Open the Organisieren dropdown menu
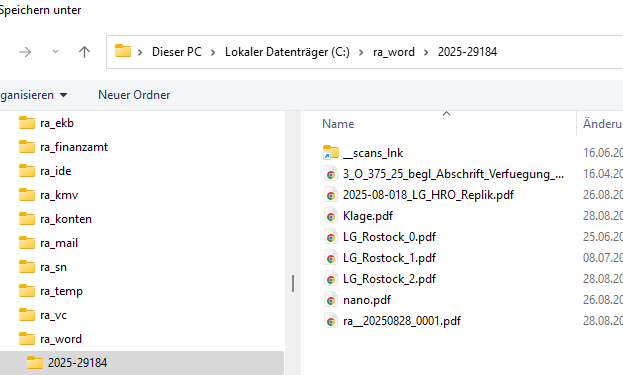The width and height of the screenshot is (623, 375). coord(34,95)
